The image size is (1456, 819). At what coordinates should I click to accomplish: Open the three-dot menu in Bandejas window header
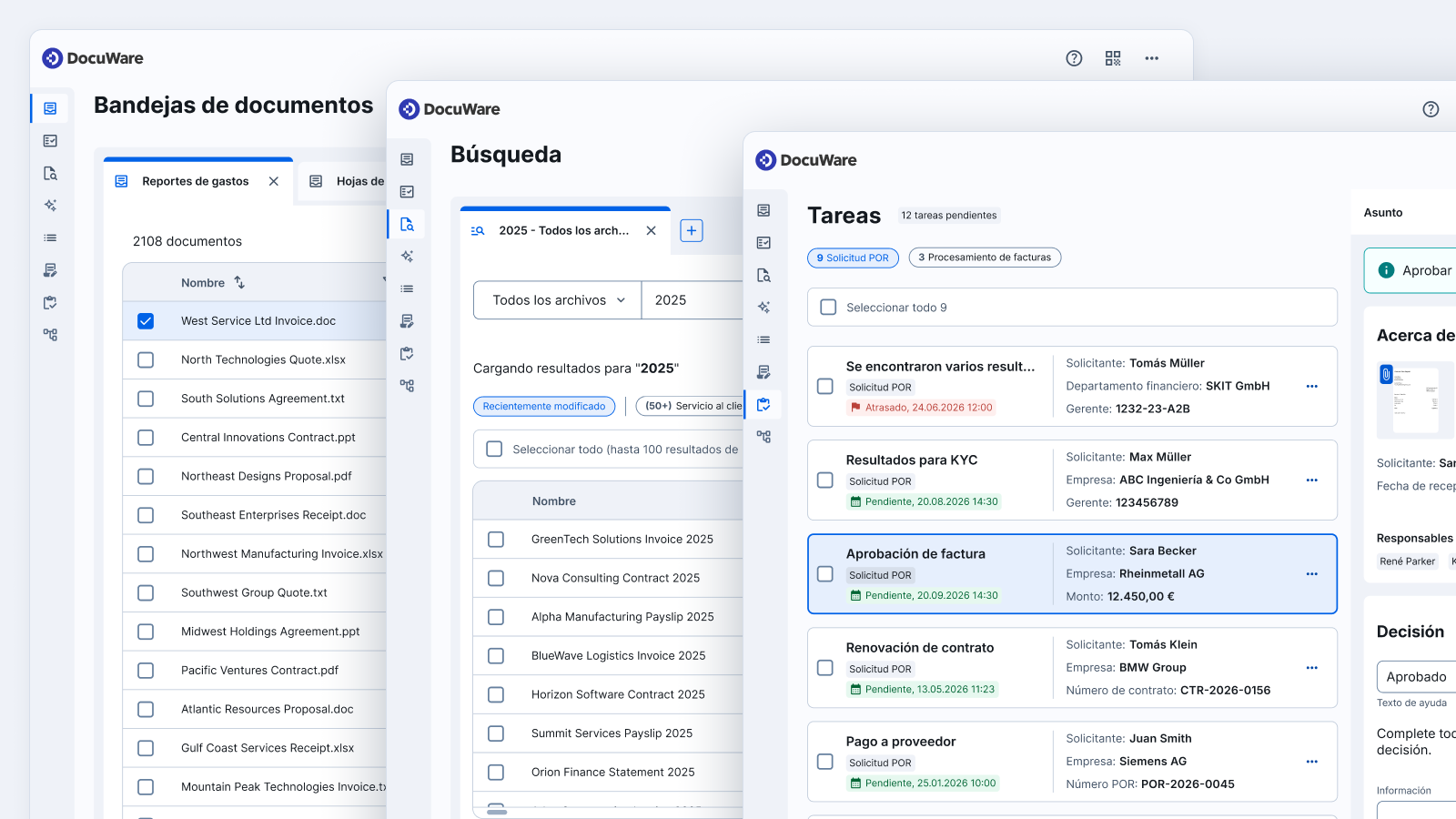(x=1152, y=58)
